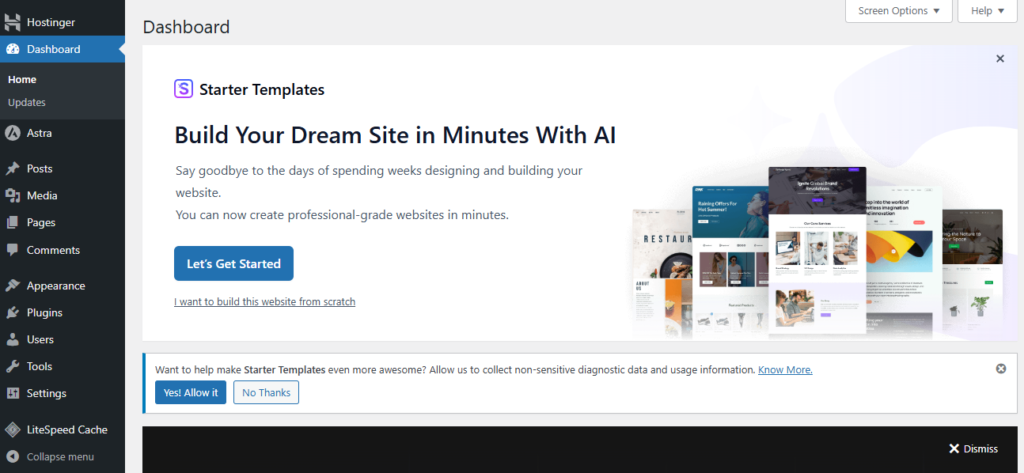Open the Posts menu
The image size is (1024, 473).
pyautogui.click(x=63, y=169)
